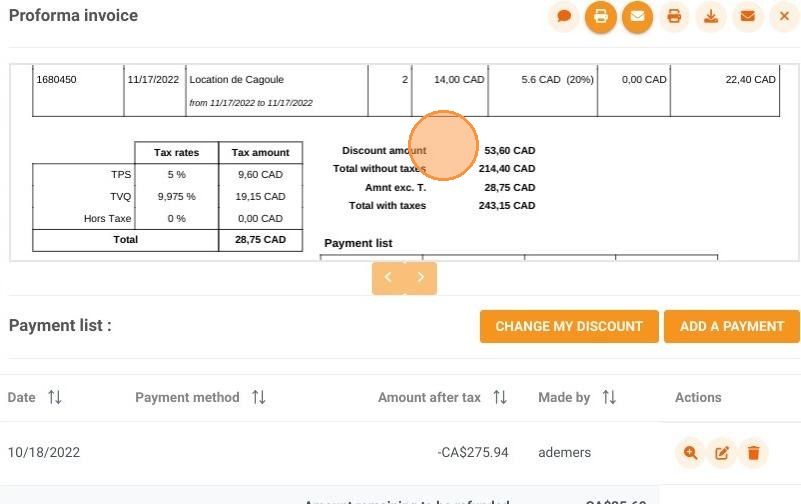This screenshot has height=504, width=801.
Task: Edit the 10/18/2022 payment
Action: pyautogui.click(x=722, y=452)
